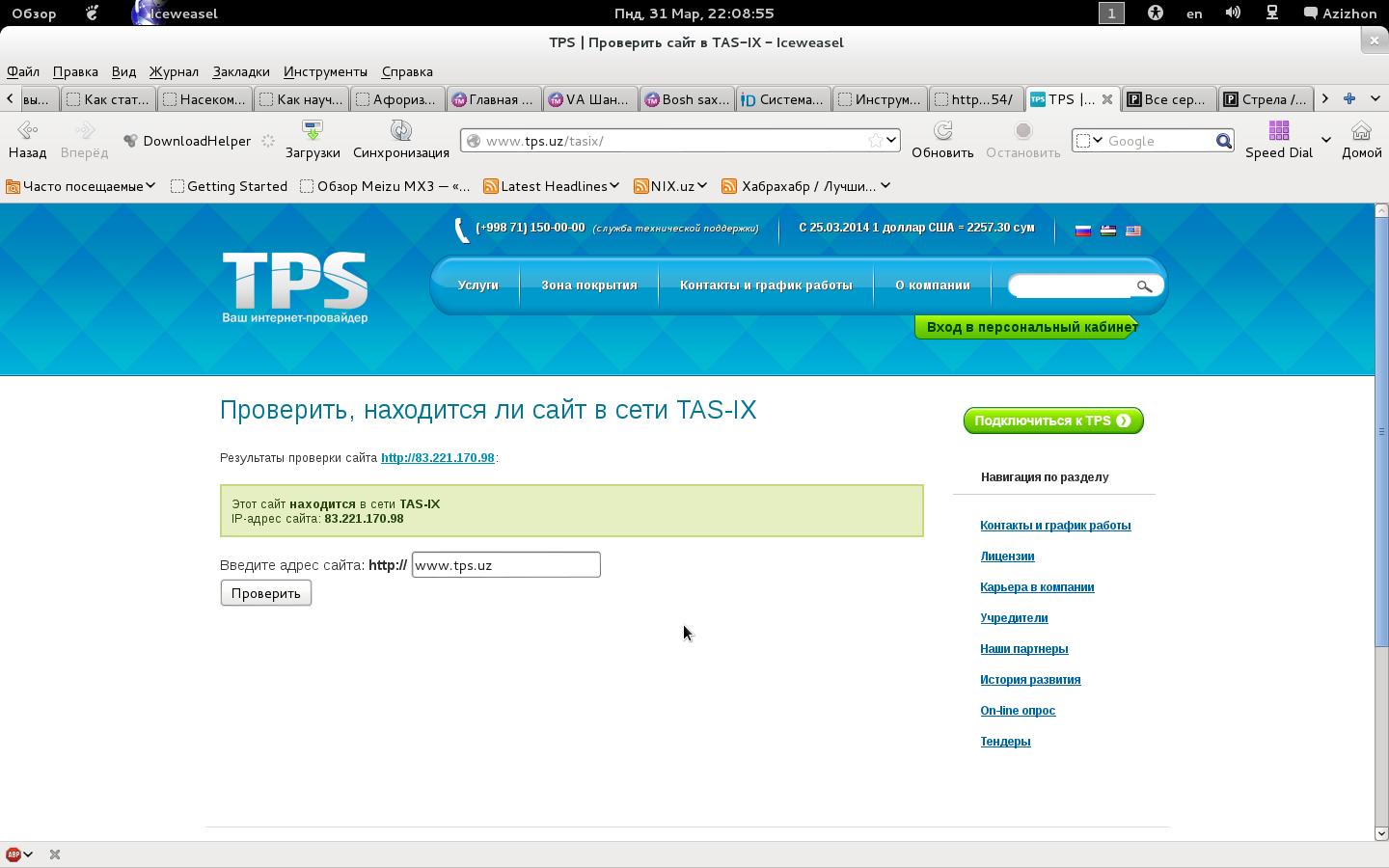The height and width of the screenshot is (868, 1389).
Task: Click the Adblock Plus status bar icon
Action: pyautogui.click(x=14, y=854)
